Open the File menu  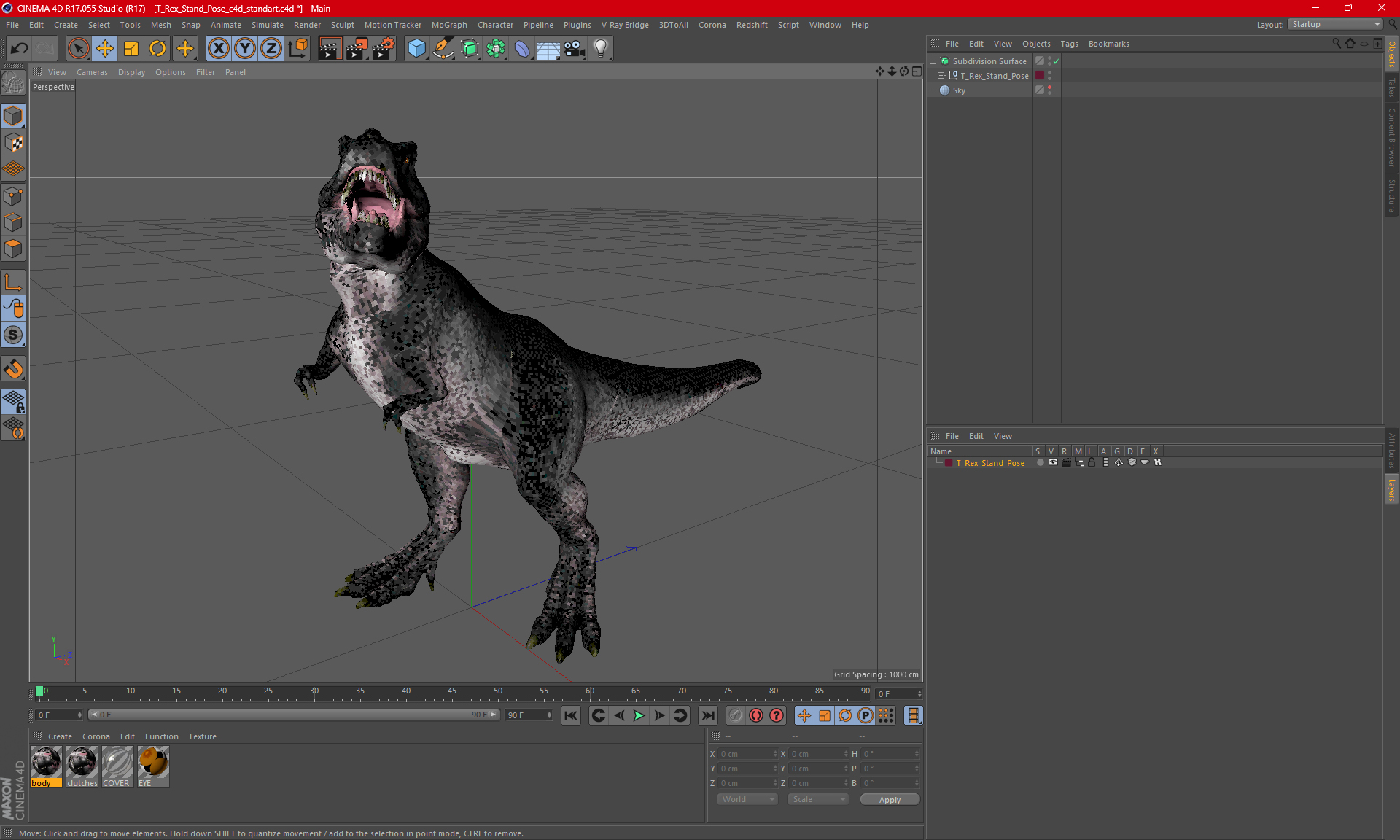tap(12, 25)
